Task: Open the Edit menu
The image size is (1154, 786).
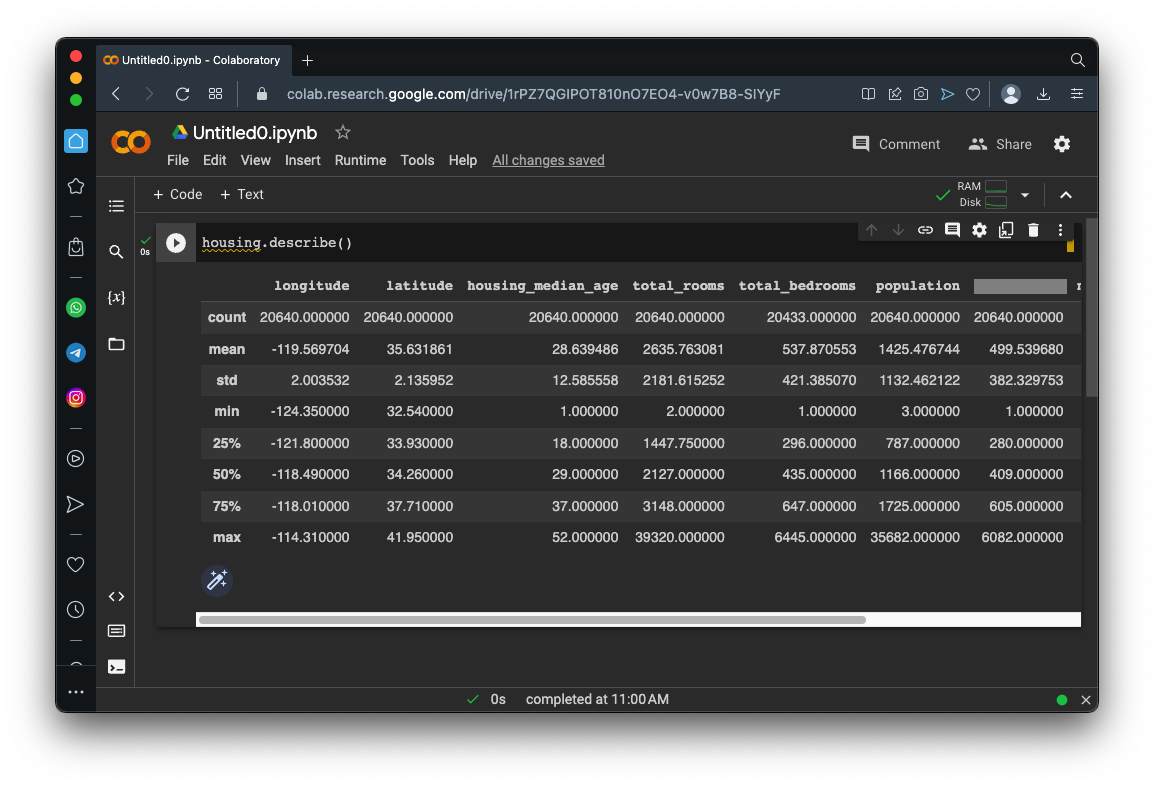Action: click(215, 160)
